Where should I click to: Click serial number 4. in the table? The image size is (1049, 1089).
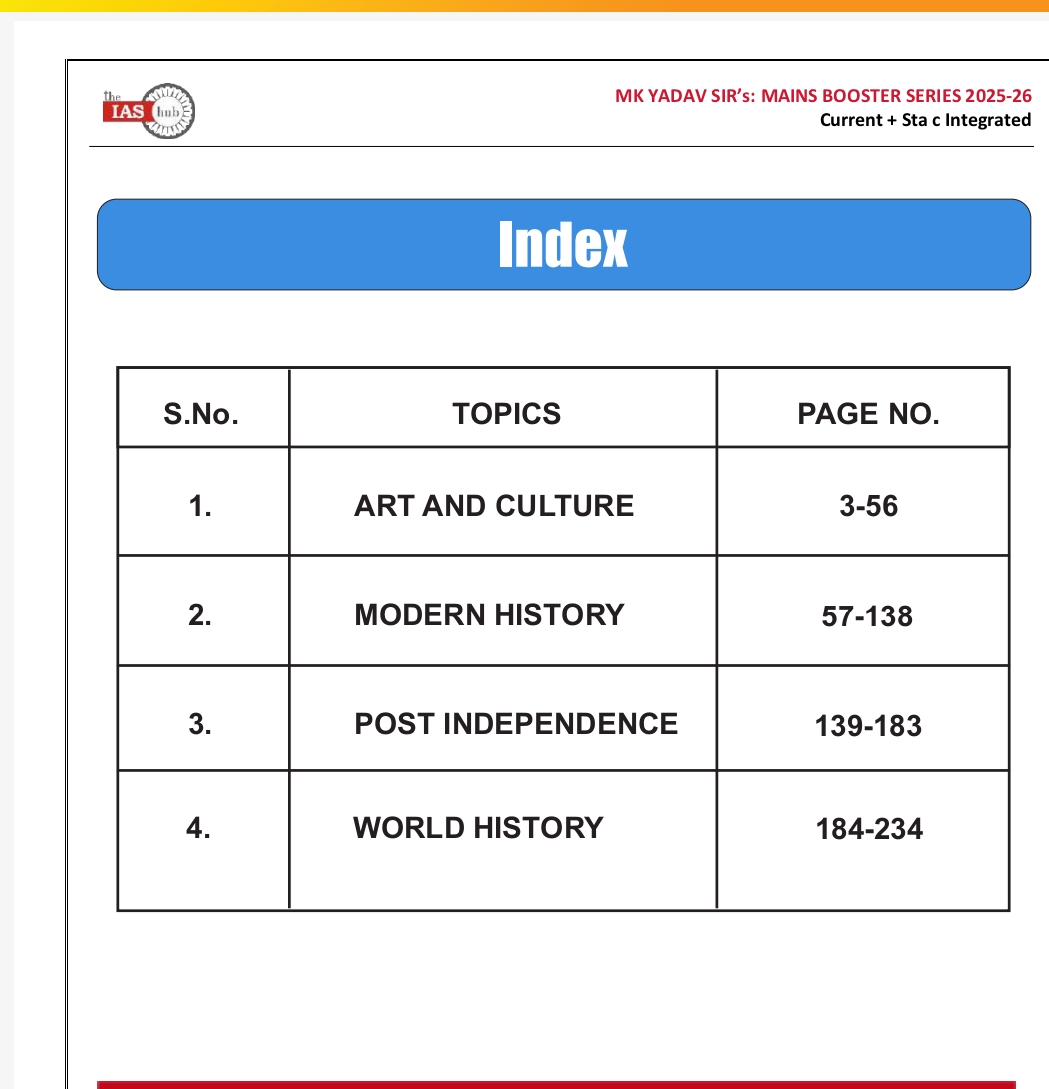pos(199,829)
